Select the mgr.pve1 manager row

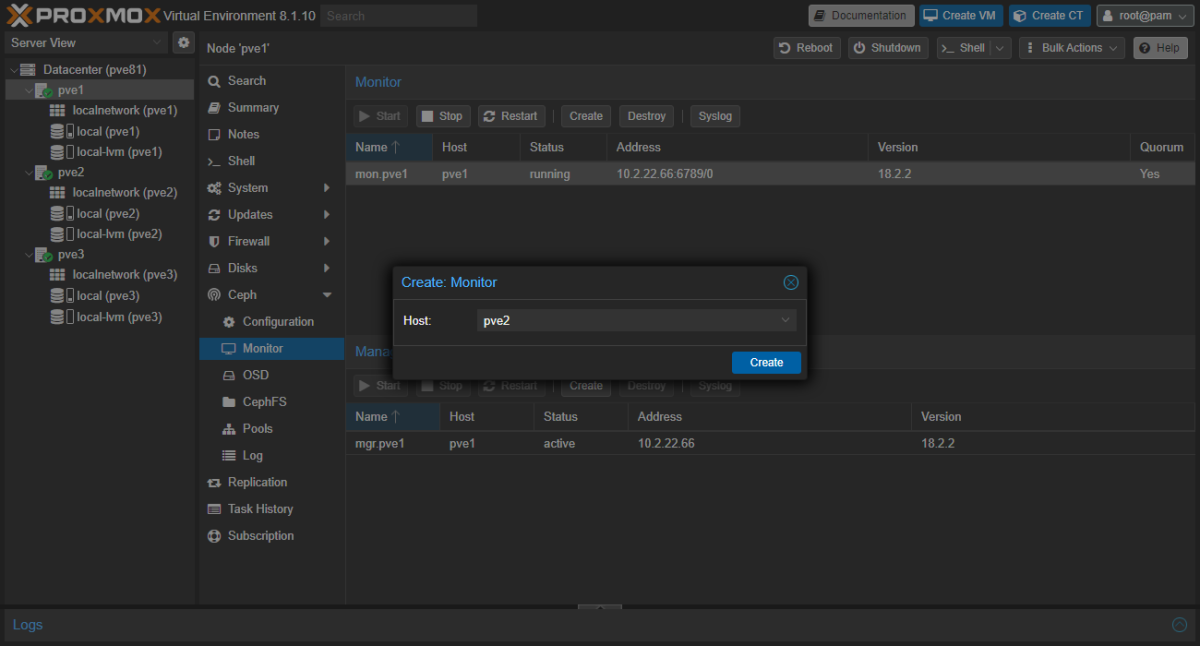[770, 443]
